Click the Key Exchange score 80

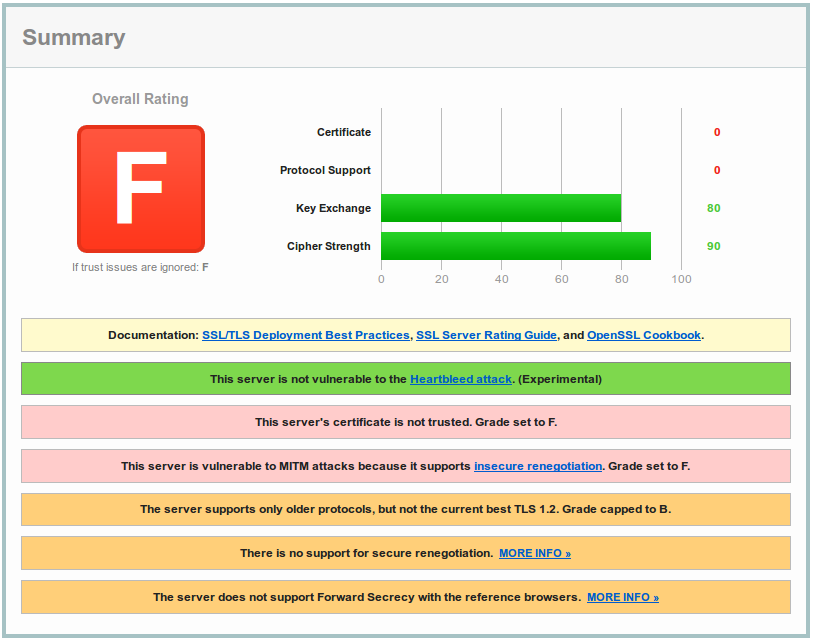click(x=713, y=208)
